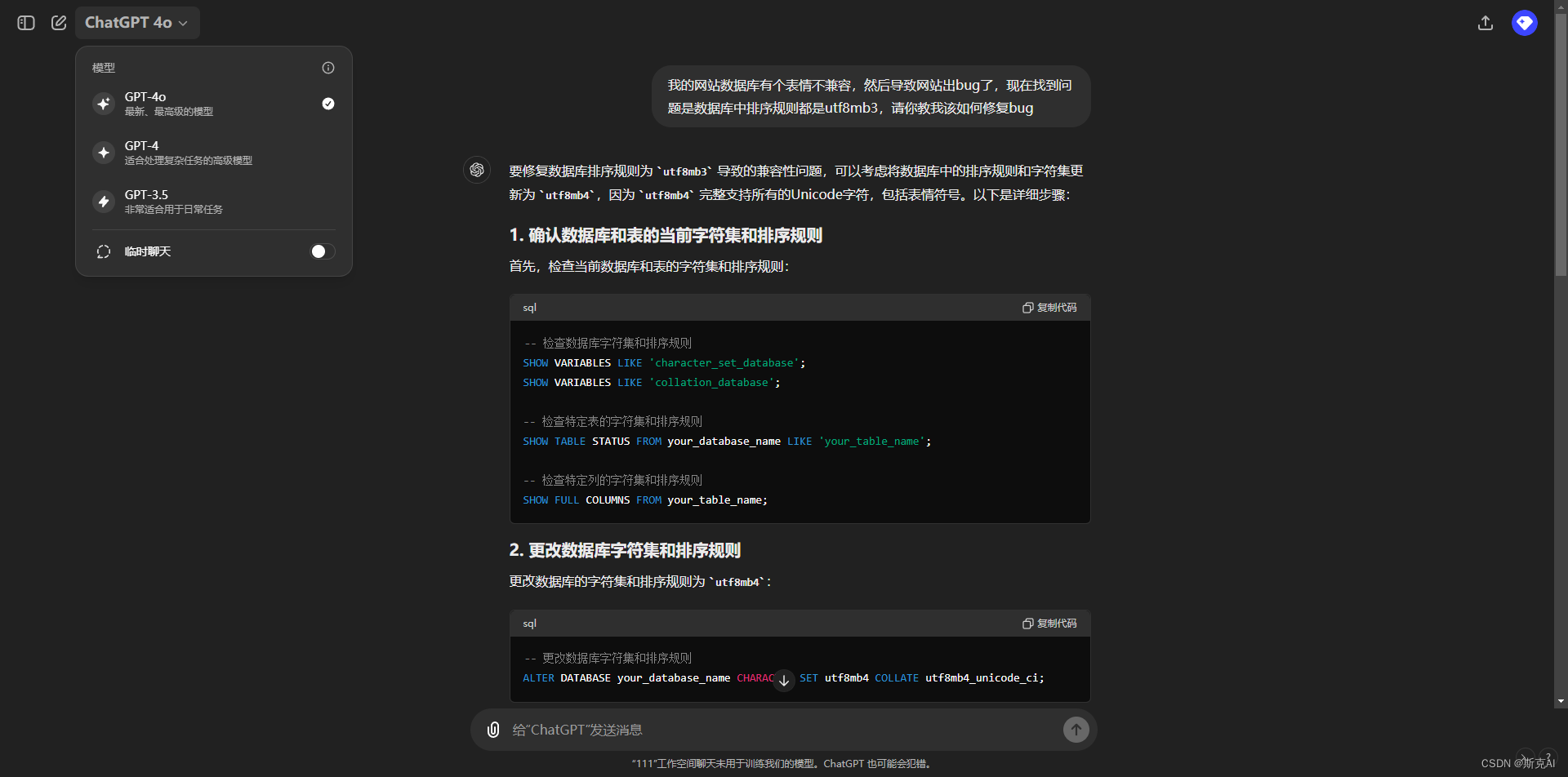Select the GPT-4o model option
1568x777 pixels.
214,104
